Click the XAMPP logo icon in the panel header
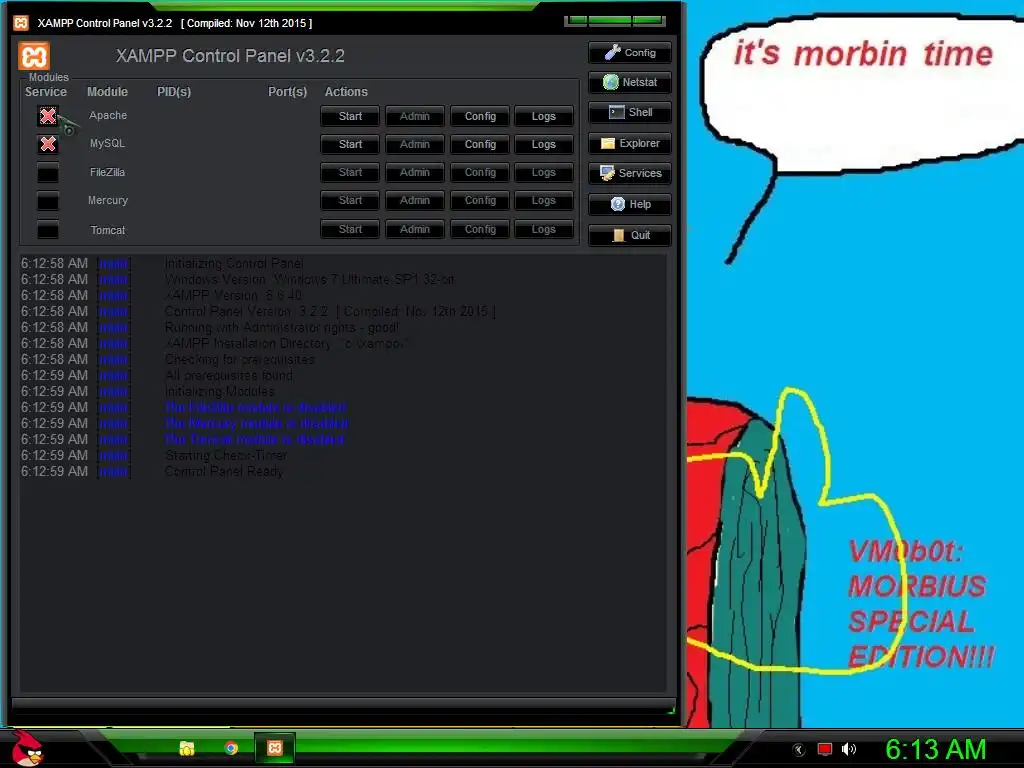This screenshot has width=1024, height=768. click(x=34, y=56)
